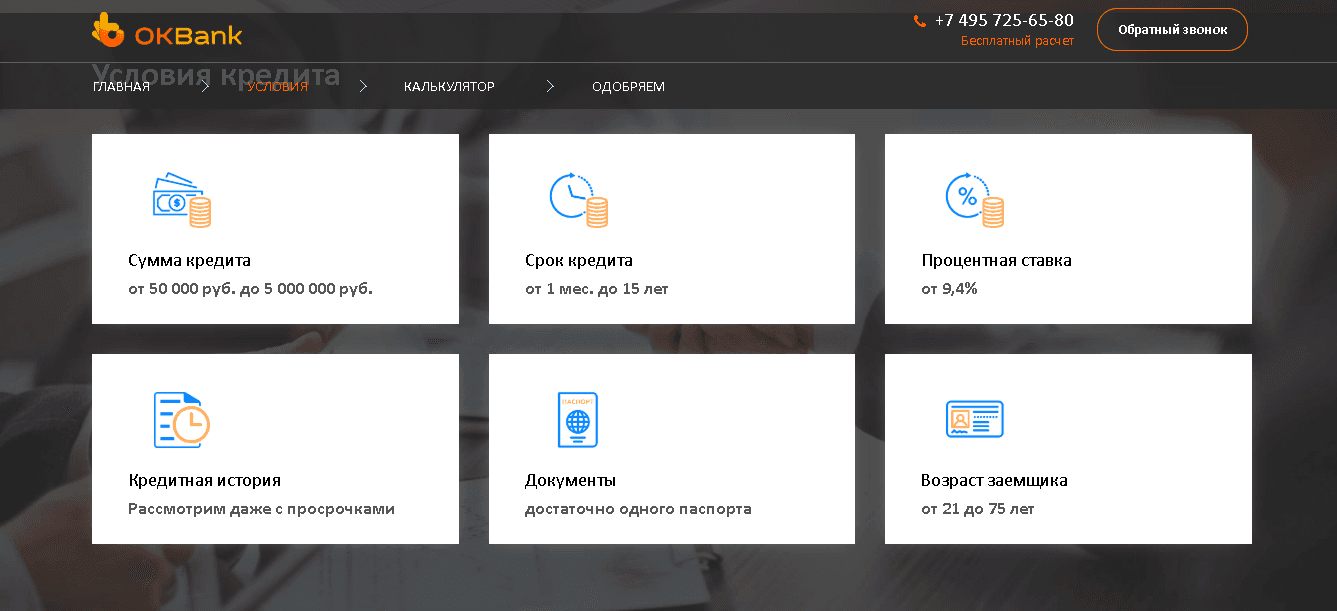Select the clock and coins icon for Срок кредита

click(x=578, y=200)
